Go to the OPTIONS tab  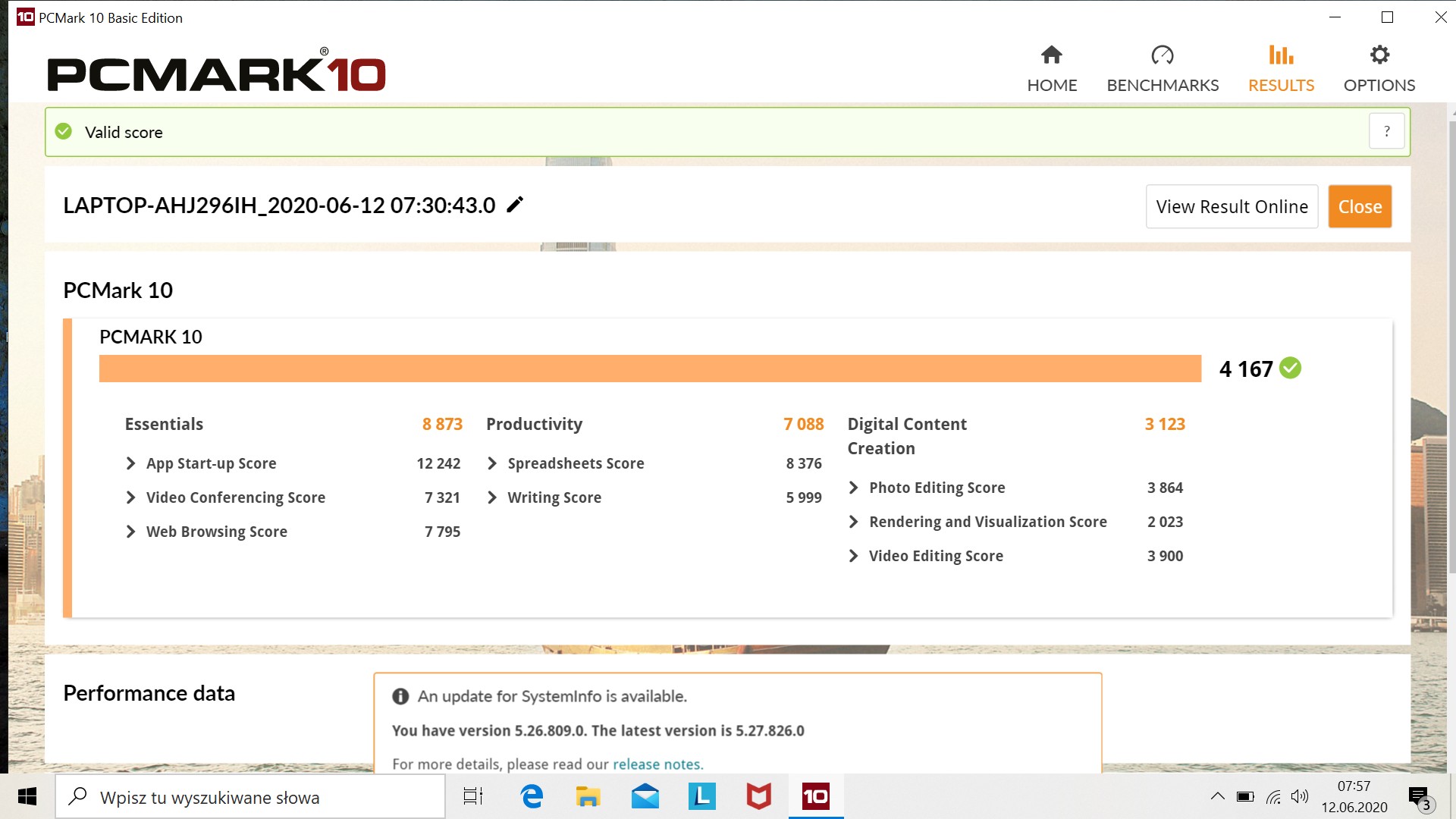(x=1379, y=69)
